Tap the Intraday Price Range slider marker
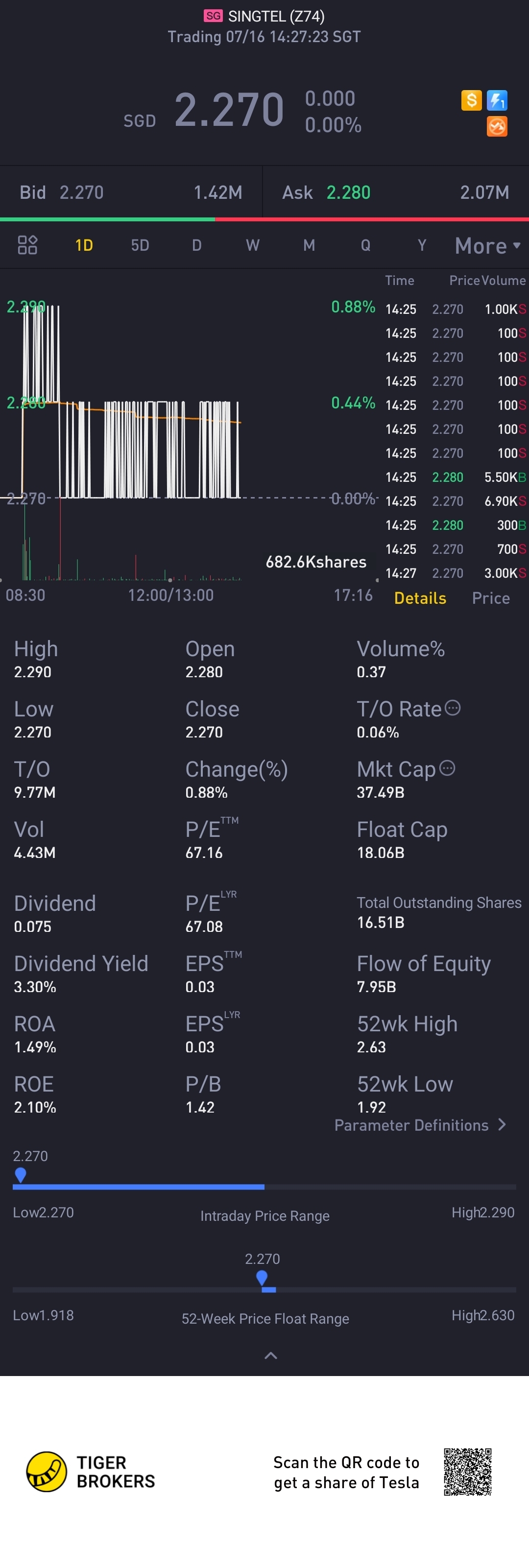Image resolution: width=529 pixels, height=1568 pixels. [x=20, y=1175]
